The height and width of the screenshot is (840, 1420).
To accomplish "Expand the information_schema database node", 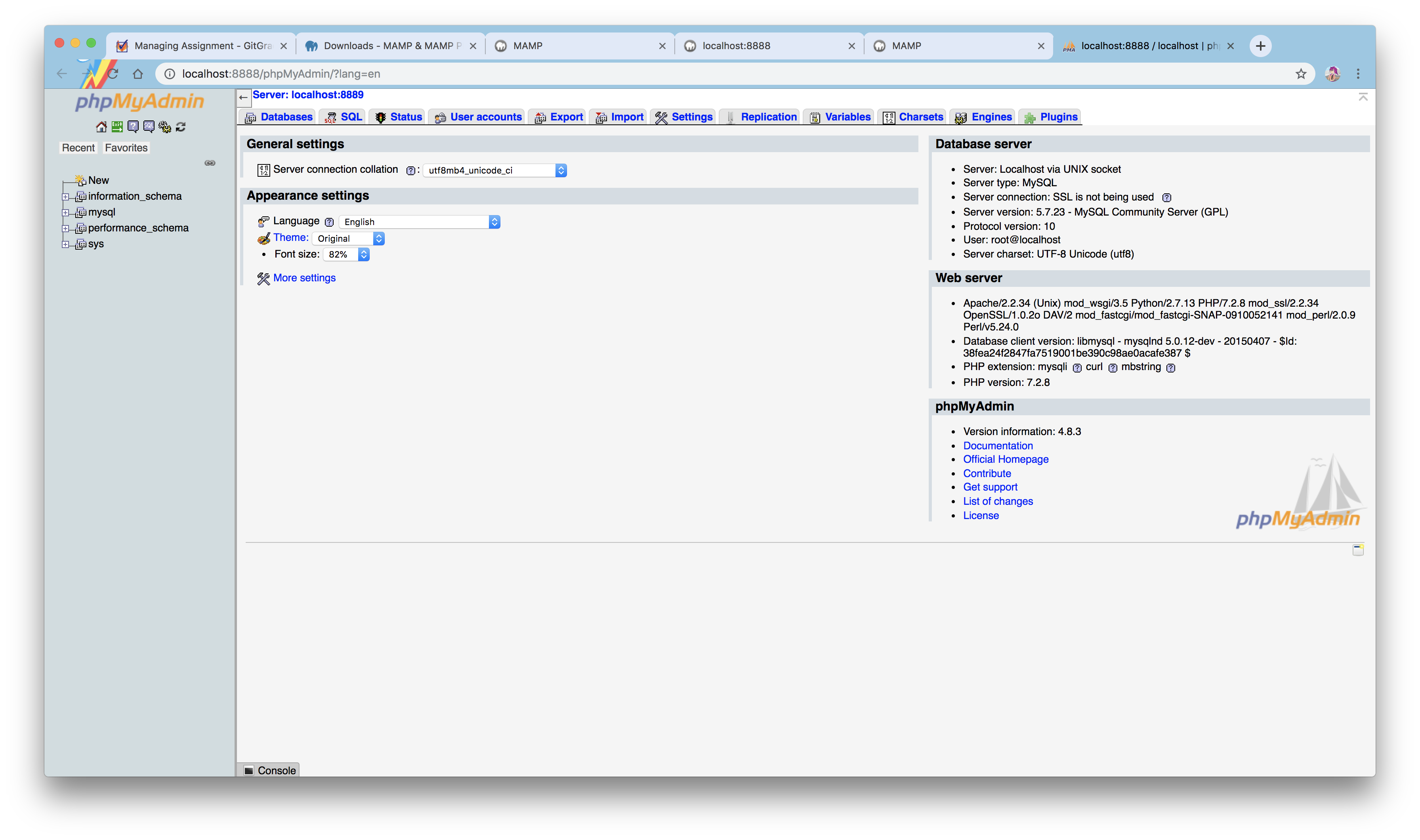I will coord(66,197).
